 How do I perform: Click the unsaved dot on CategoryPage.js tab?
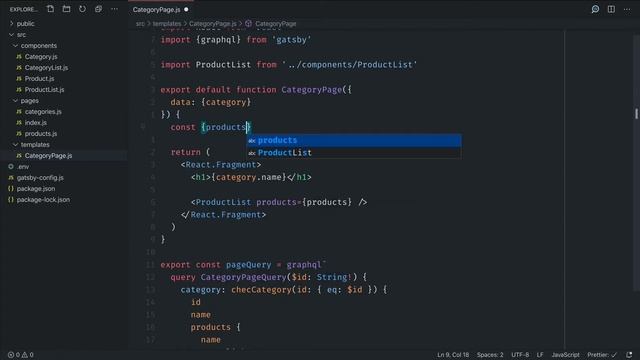coord(186,9)
